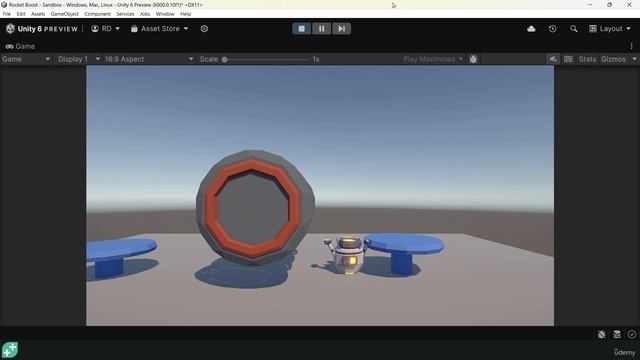Pause the running game
Viewport: 640px width, 360px height.
click(321, 29)
